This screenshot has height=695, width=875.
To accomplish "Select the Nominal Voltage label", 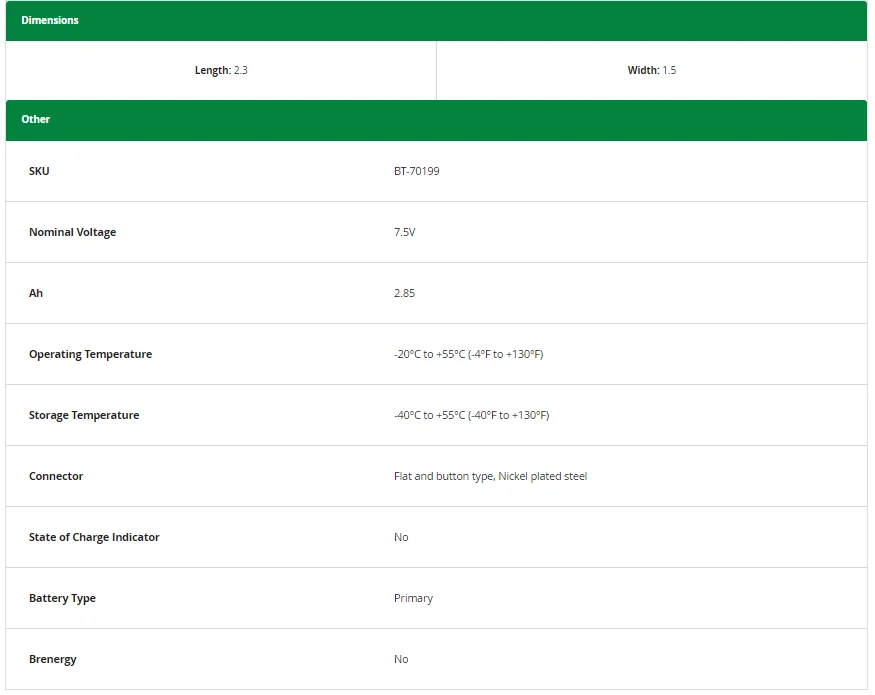I will (x=72, y=232).
